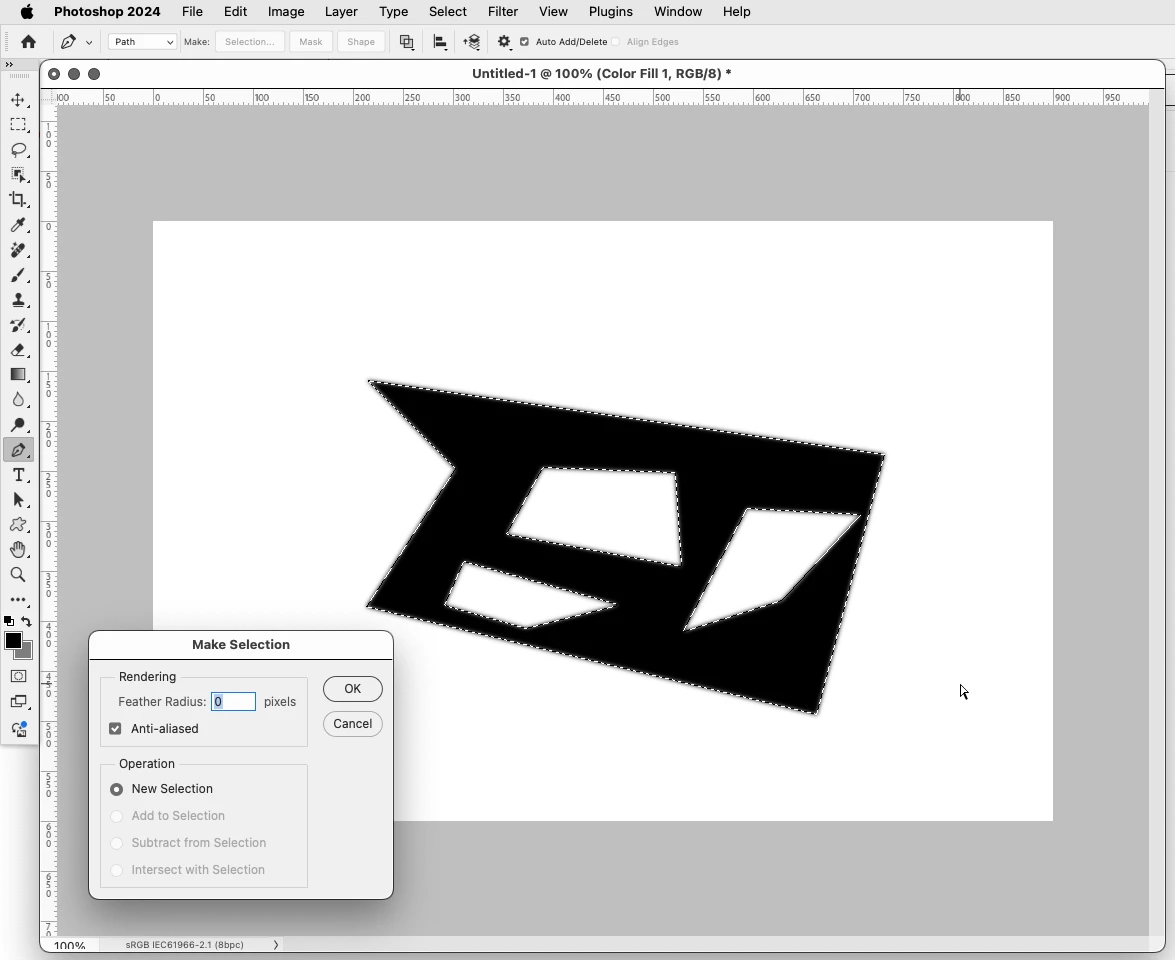Choose the Subtract from Selection option
1175x960 pixels.
pos(116,843)
